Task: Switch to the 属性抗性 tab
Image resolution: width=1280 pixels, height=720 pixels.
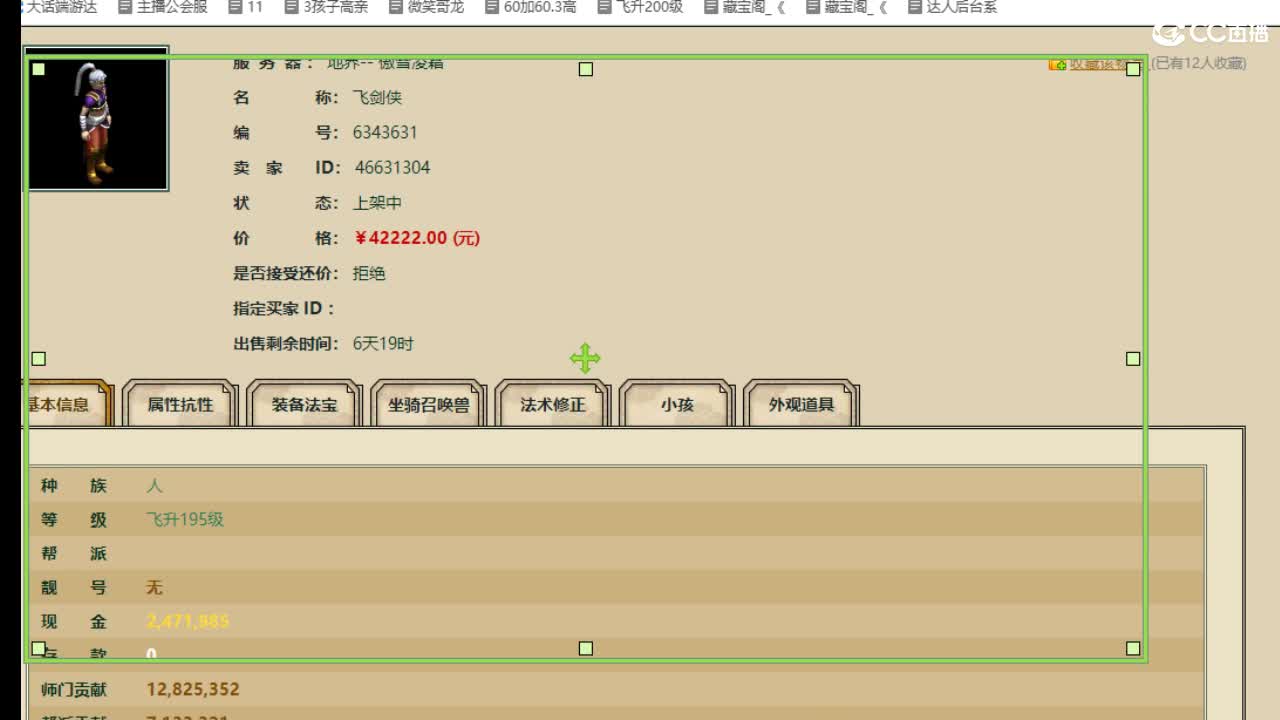Action: [180, 405]
